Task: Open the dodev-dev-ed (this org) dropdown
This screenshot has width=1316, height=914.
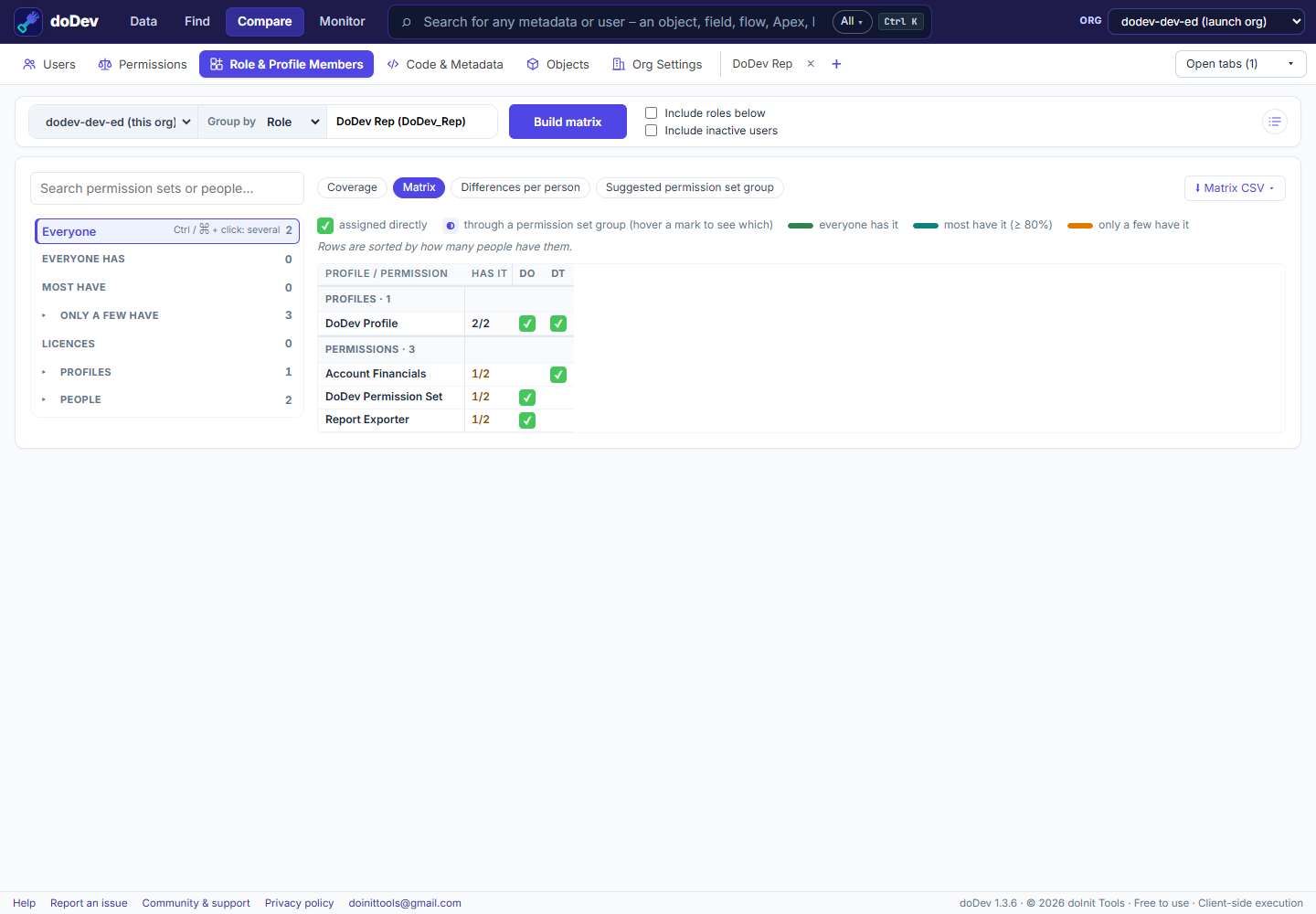Action: point(114,122)
